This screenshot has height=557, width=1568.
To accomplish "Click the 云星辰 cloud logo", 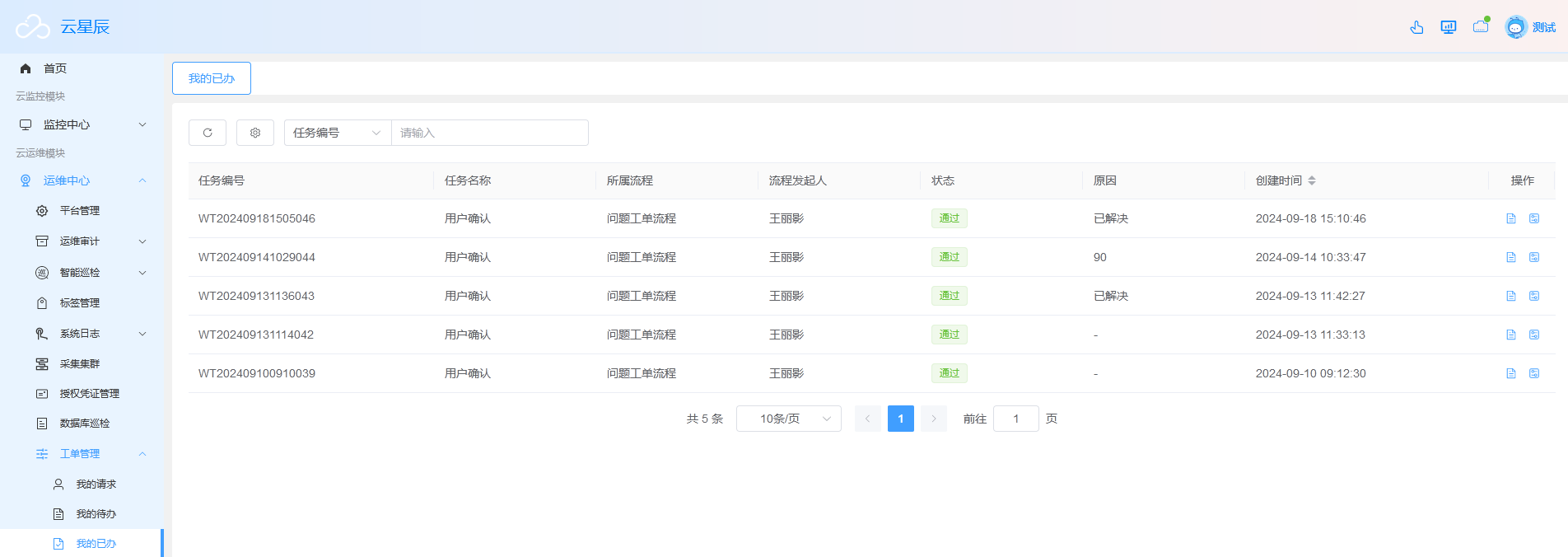I will pos(33,27).
